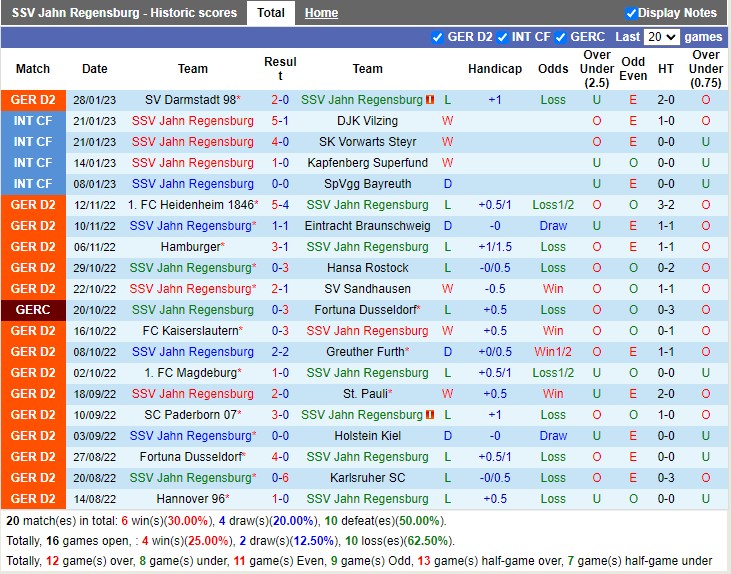Image resolution: width=731 pixels, height=574 pixels.
Task: Toggle the INT CF league checkbox
Action: click(502, 37)
